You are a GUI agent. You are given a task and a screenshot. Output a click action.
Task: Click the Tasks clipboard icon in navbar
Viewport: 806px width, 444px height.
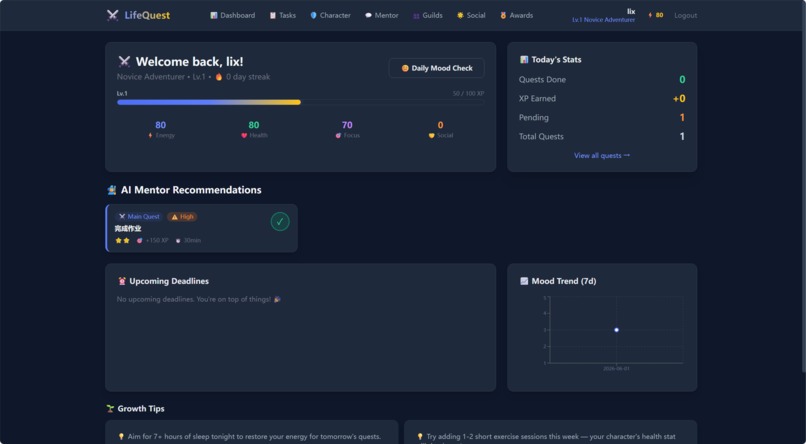[x=273, y=15]
